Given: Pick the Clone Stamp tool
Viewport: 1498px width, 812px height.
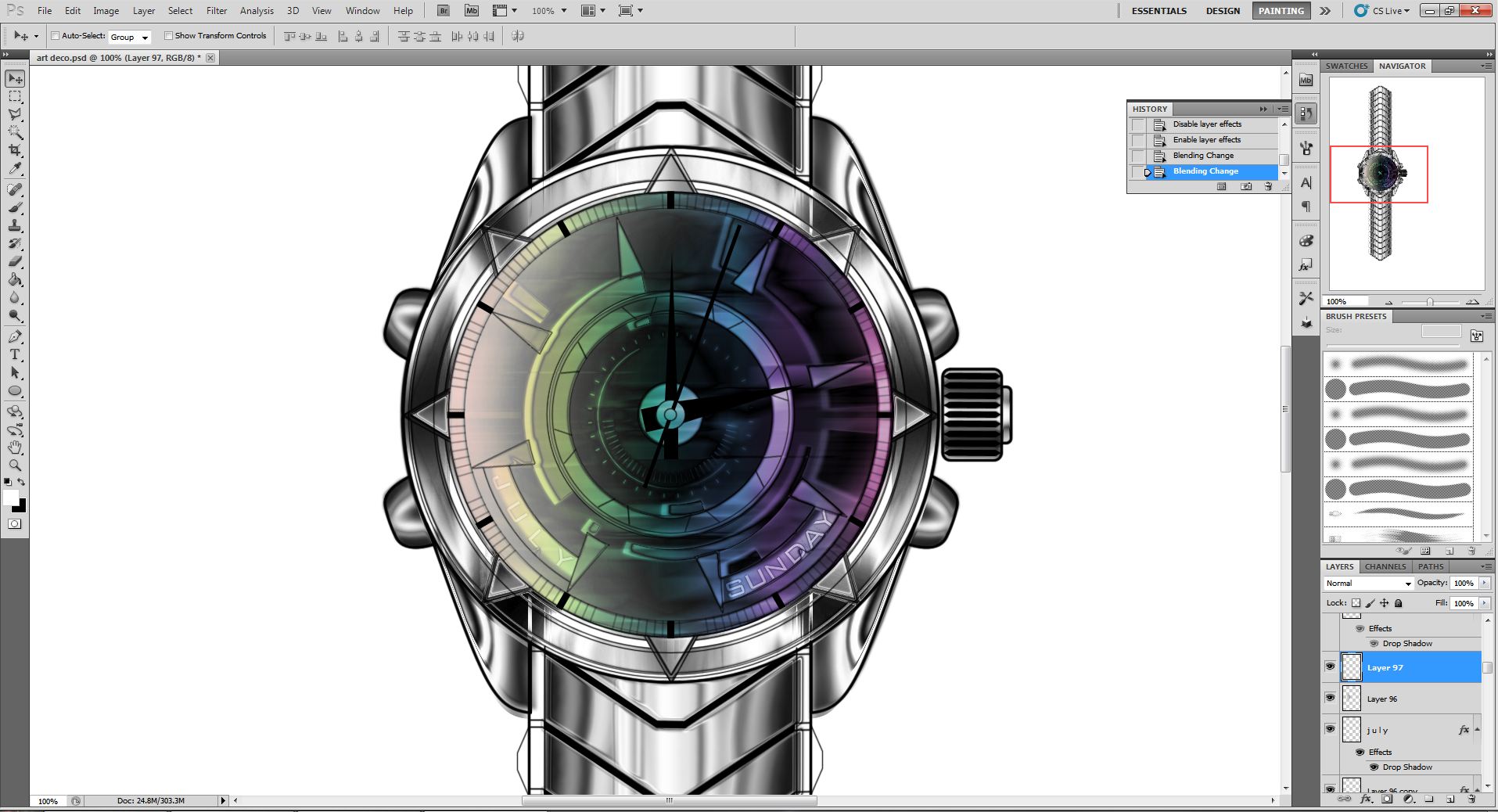Looking at the screenshot, I should 15,225.
